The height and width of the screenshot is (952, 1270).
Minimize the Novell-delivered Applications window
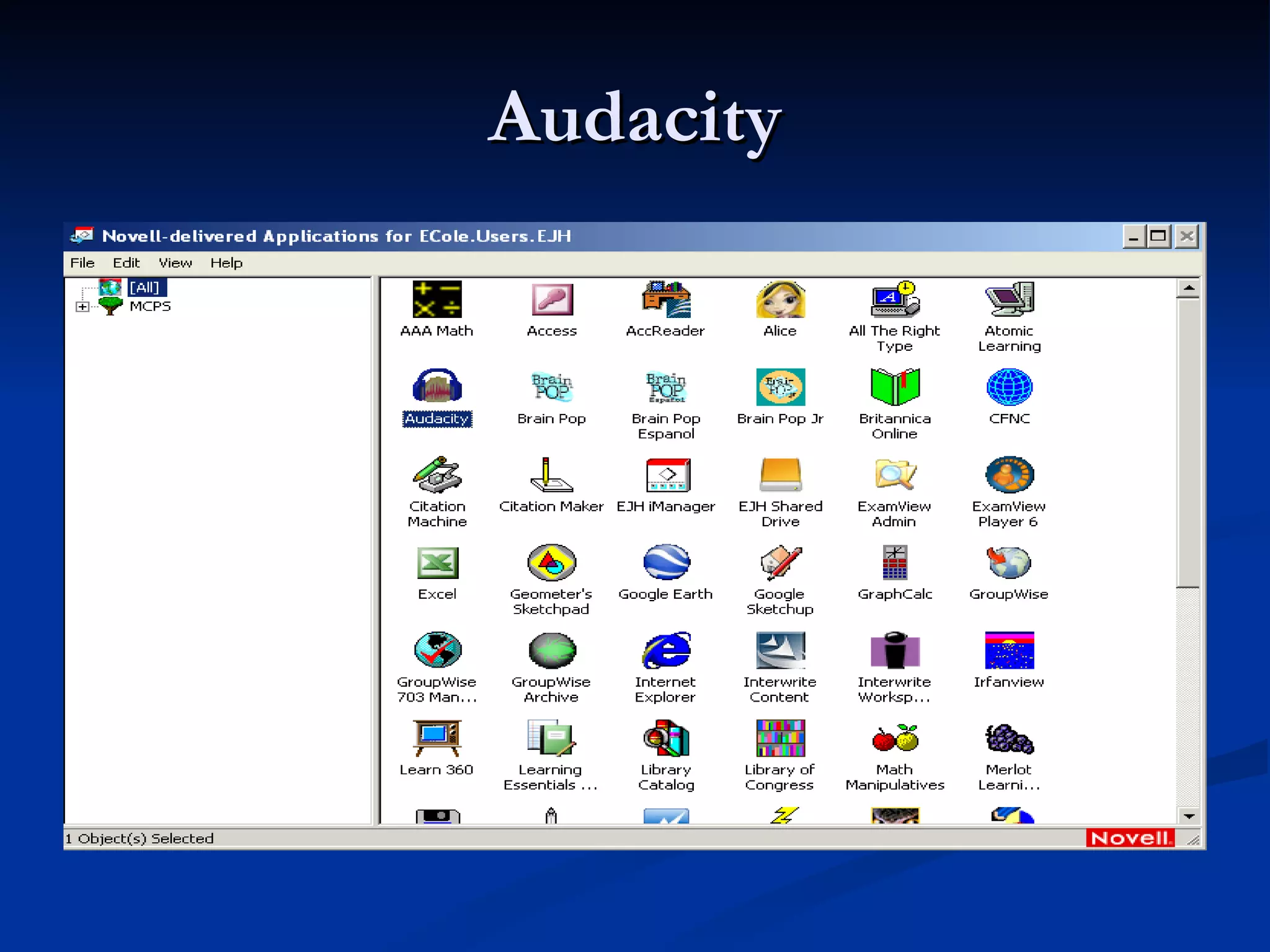pos(1134,236)
